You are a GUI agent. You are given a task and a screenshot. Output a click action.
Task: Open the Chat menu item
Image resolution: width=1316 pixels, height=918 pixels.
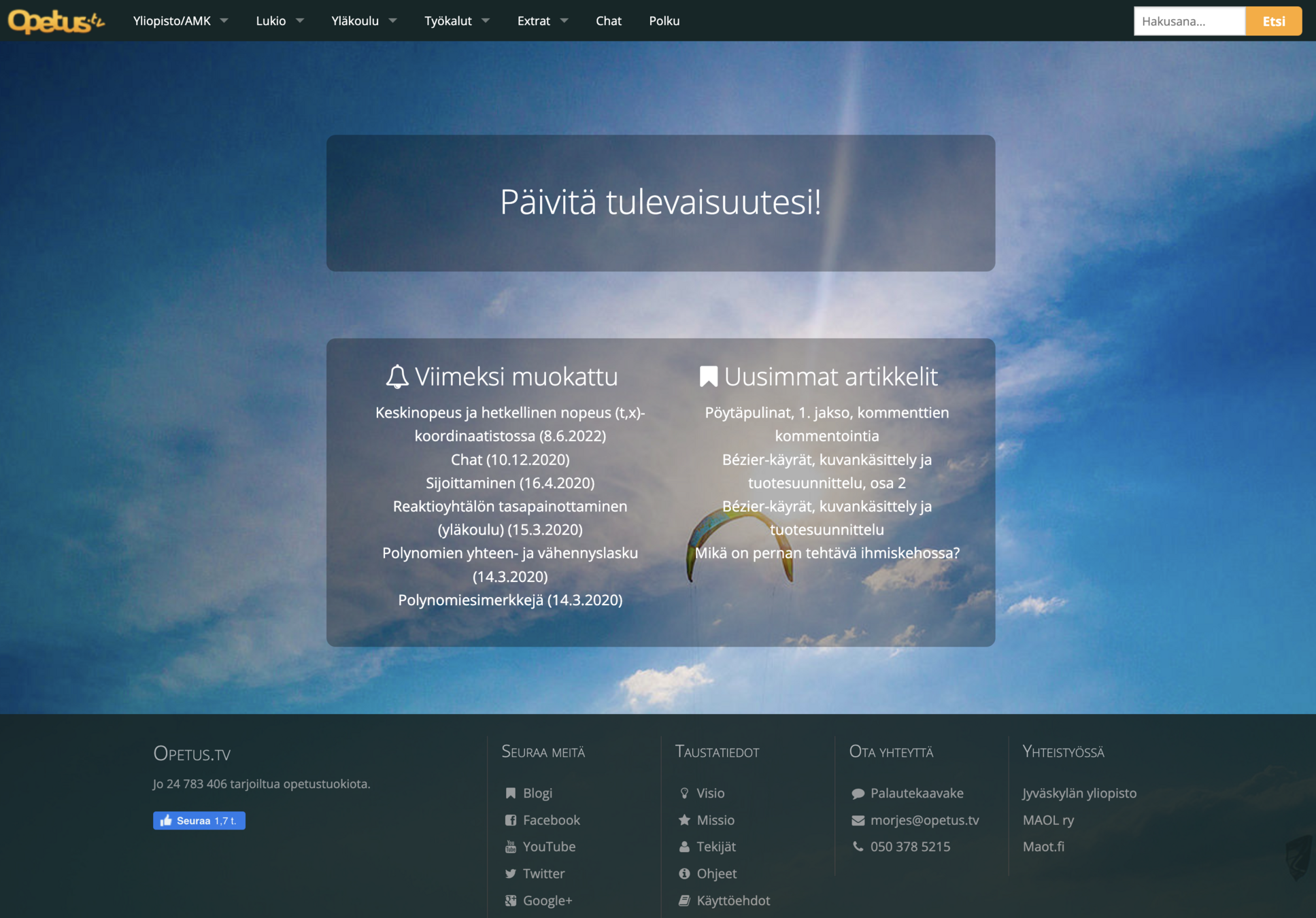609,21
